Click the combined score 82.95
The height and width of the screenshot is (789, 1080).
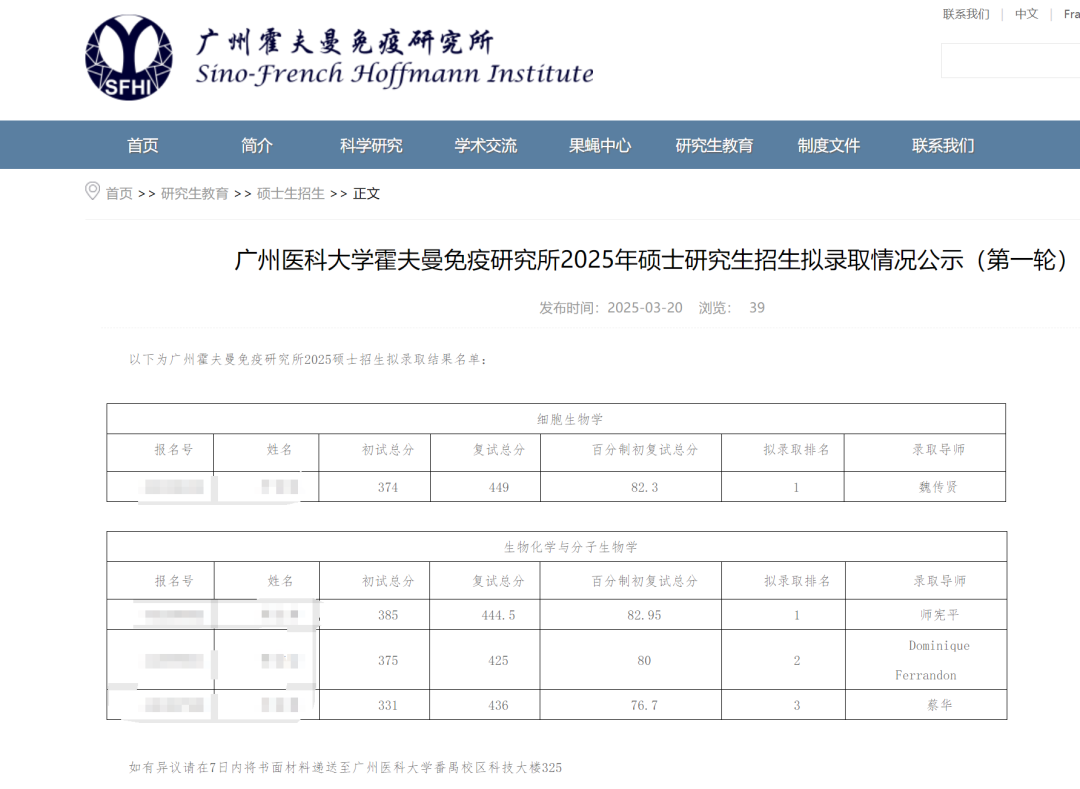click(x=644, y=615)
